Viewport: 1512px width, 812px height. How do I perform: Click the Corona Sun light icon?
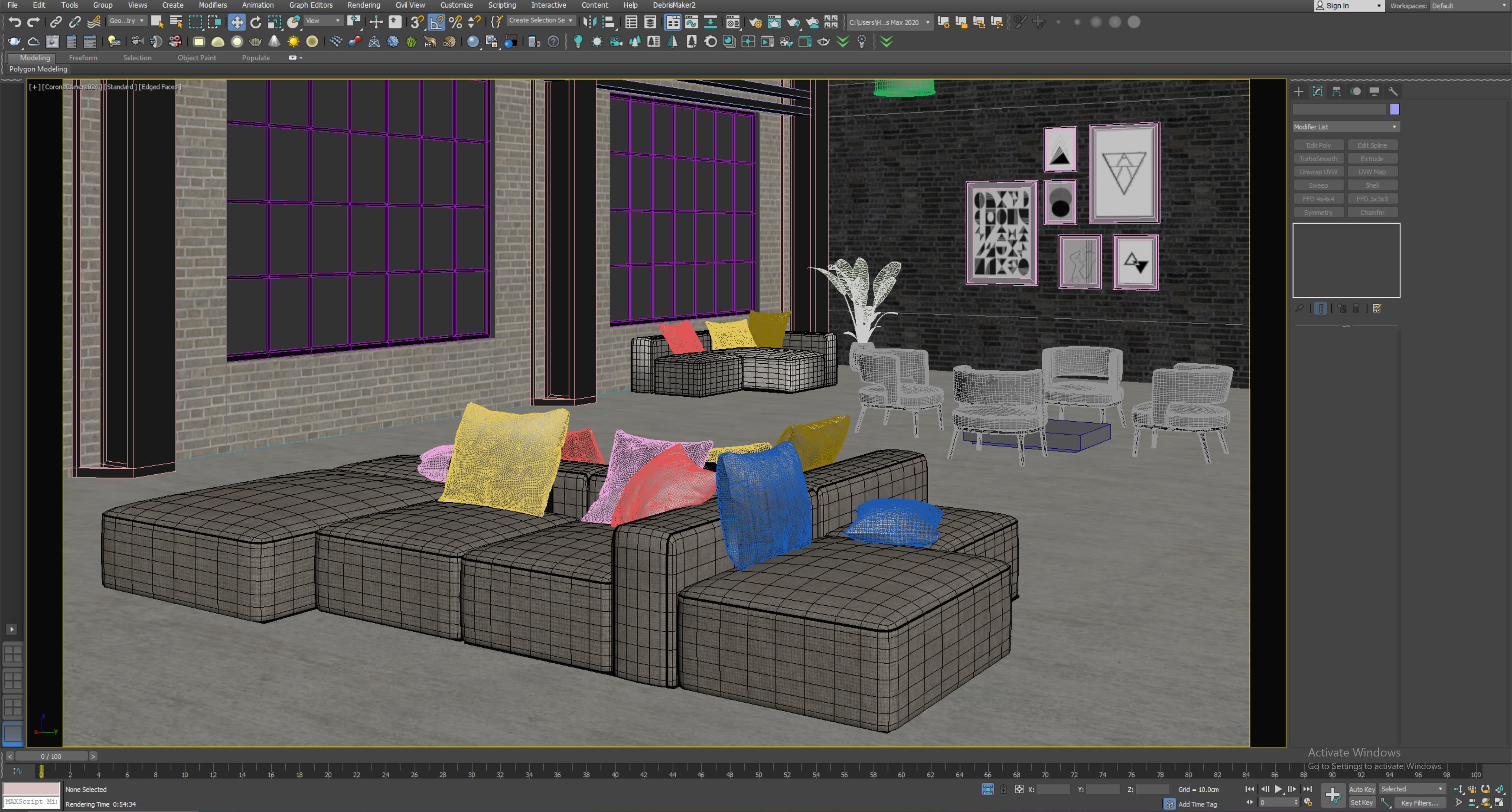(293, 42)
